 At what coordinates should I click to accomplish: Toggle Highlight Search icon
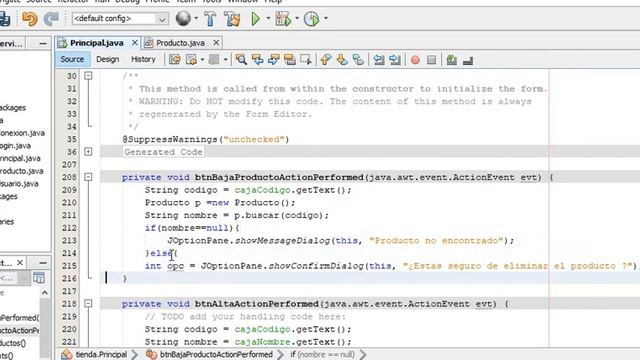(290, 60)
